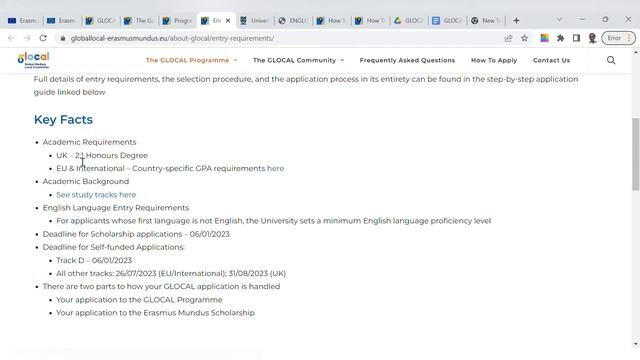This screenshot has height=360, width=640.
Task: Switch to the Univer tab
Action: [x=255, y=20]
